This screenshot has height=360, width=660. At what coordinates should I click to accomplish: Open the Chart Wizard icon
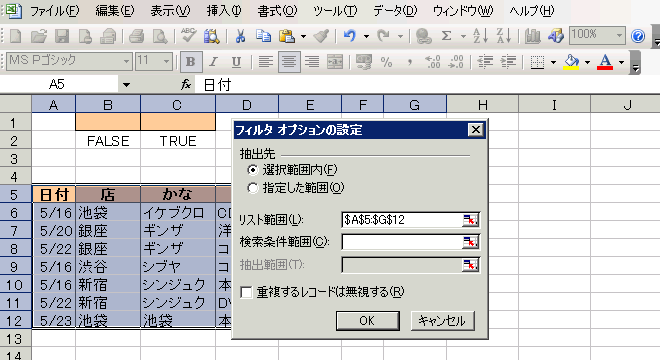pos(532,37)
